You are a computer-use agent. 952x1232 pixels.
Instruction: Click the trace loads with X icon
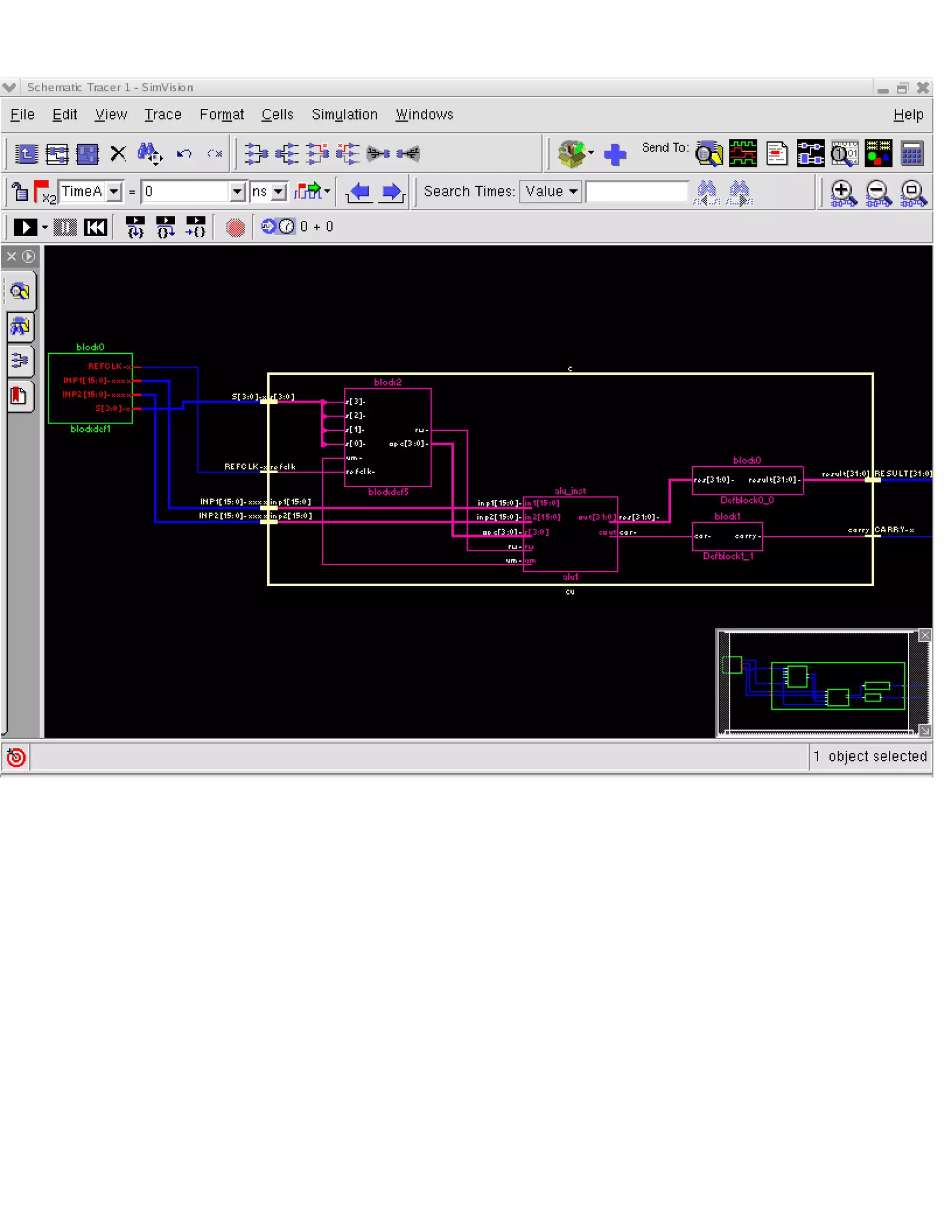[x=348, y=153]
